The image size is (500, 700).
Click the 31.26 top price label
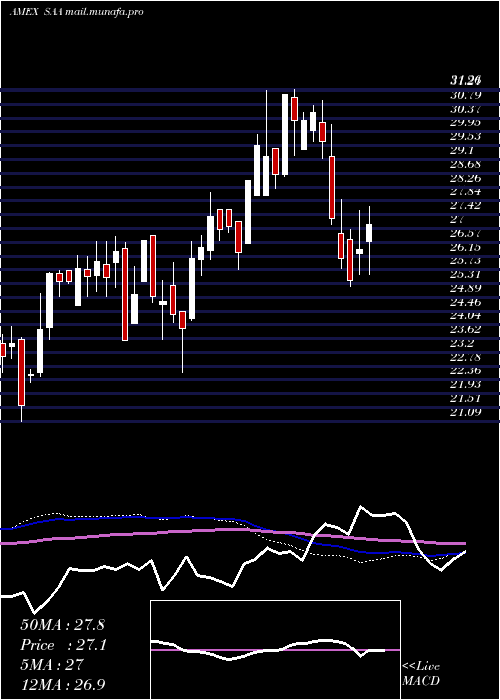[465, 81]
